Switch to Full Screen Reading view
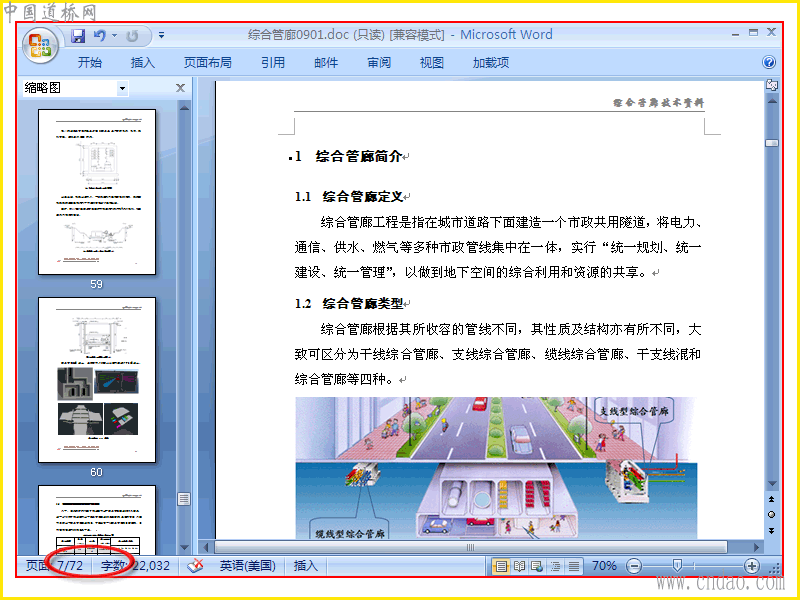 [519, 566]
